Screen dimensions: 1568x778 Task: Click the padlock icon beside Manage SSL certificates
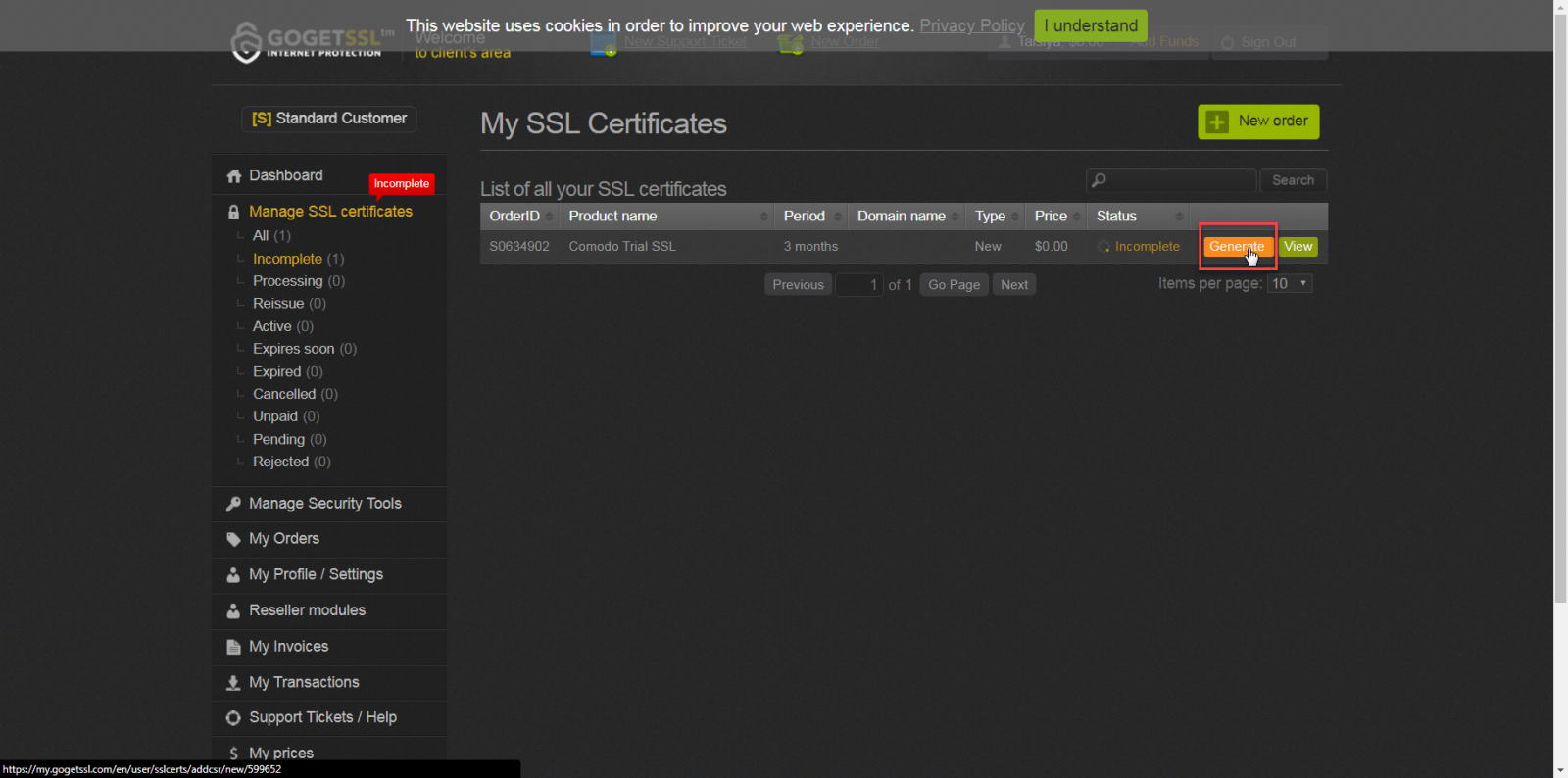pyautogui.click(x=233, y=212)
